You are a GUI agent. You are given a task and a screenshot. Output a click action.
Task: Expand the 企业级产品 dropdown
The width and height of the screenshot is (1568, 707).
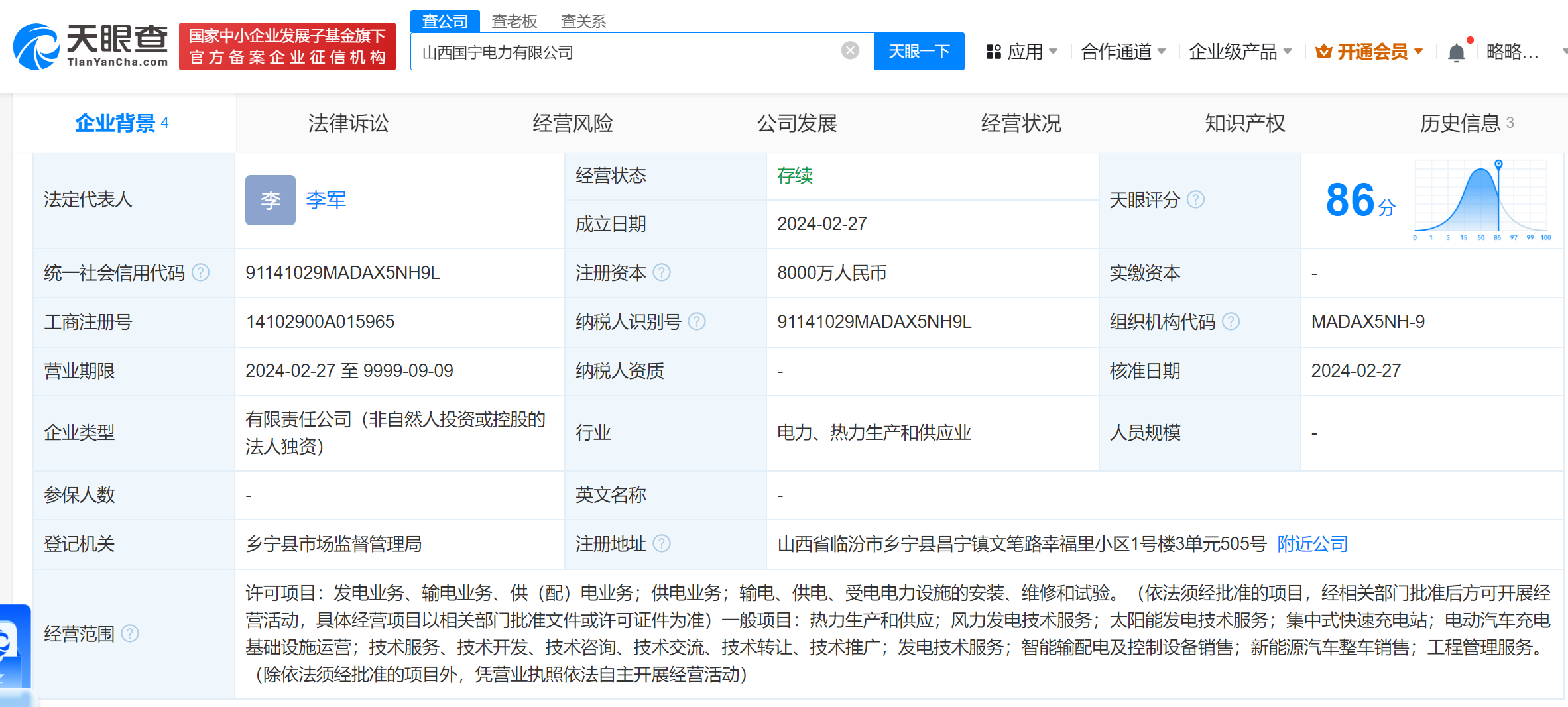pos(1240,52)
